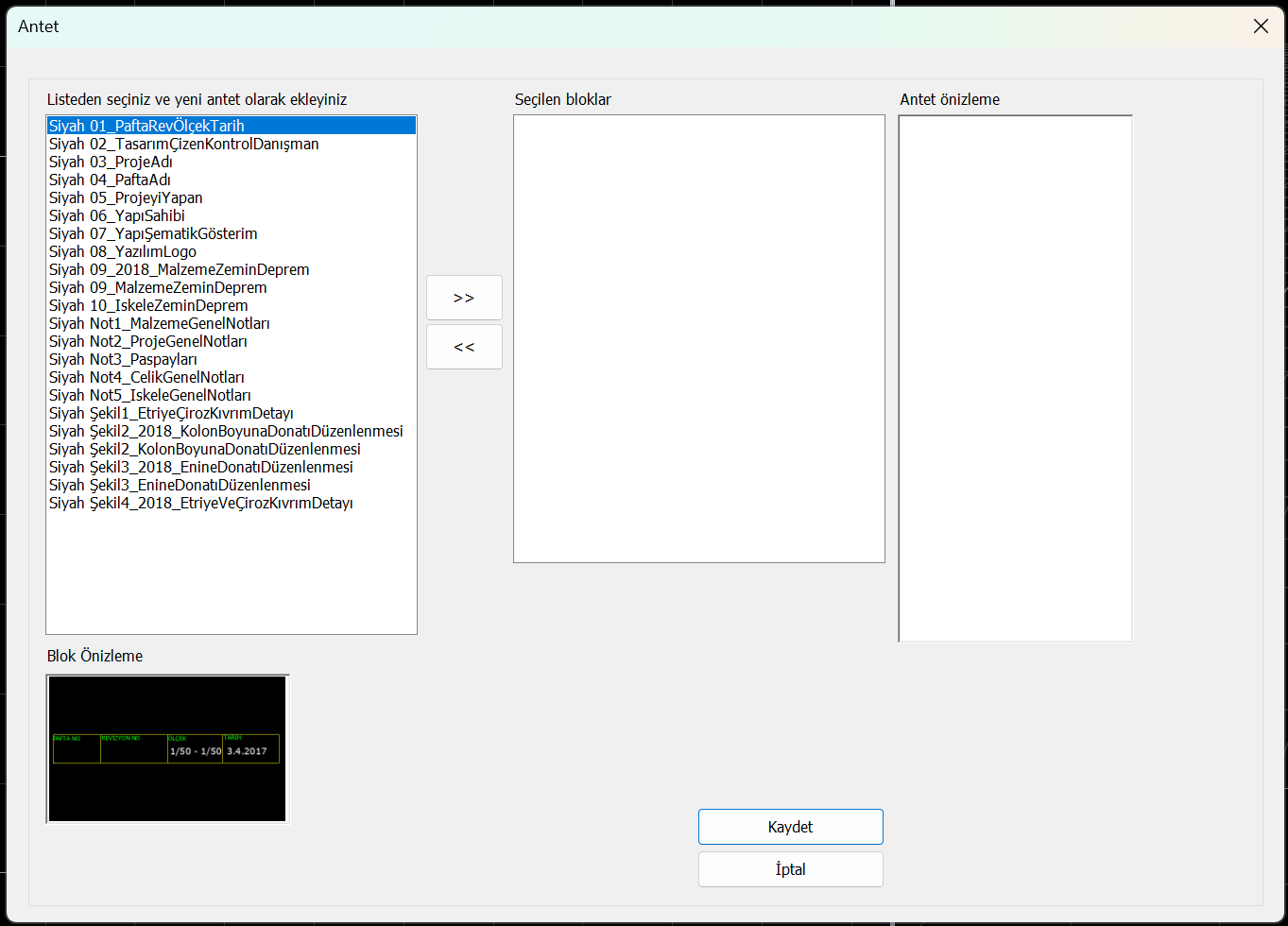Select Siyah 05_ProjeyiYapan block
Image resolution: width=1288 pixels, height=926 pixels.
126,197
